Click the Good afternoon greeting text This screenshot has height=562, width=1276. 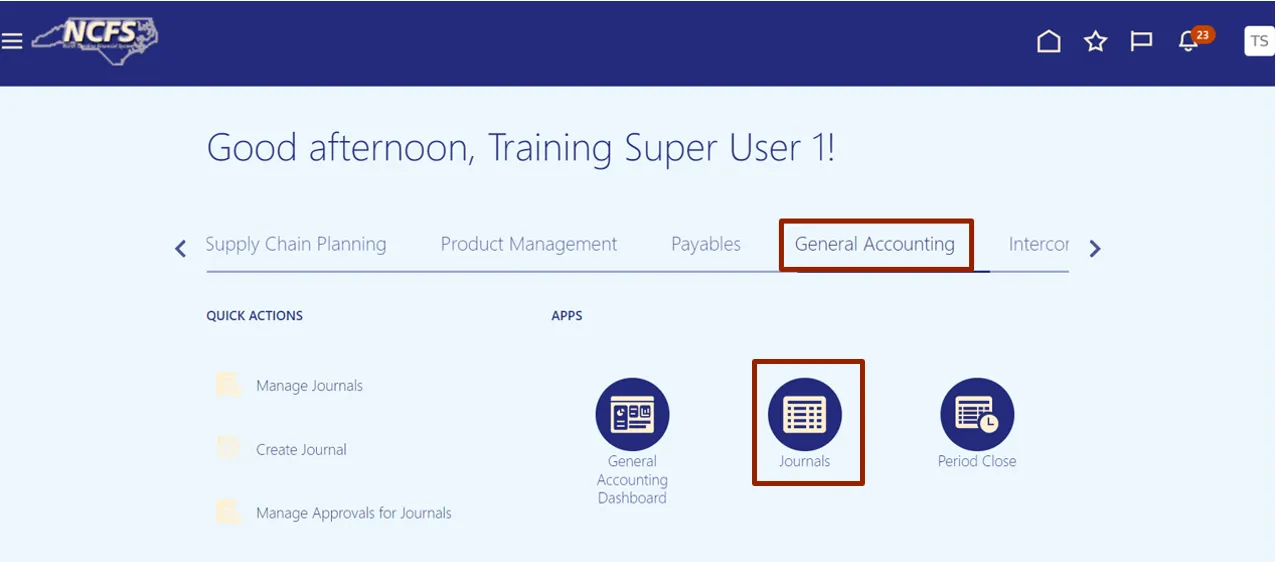520,148
